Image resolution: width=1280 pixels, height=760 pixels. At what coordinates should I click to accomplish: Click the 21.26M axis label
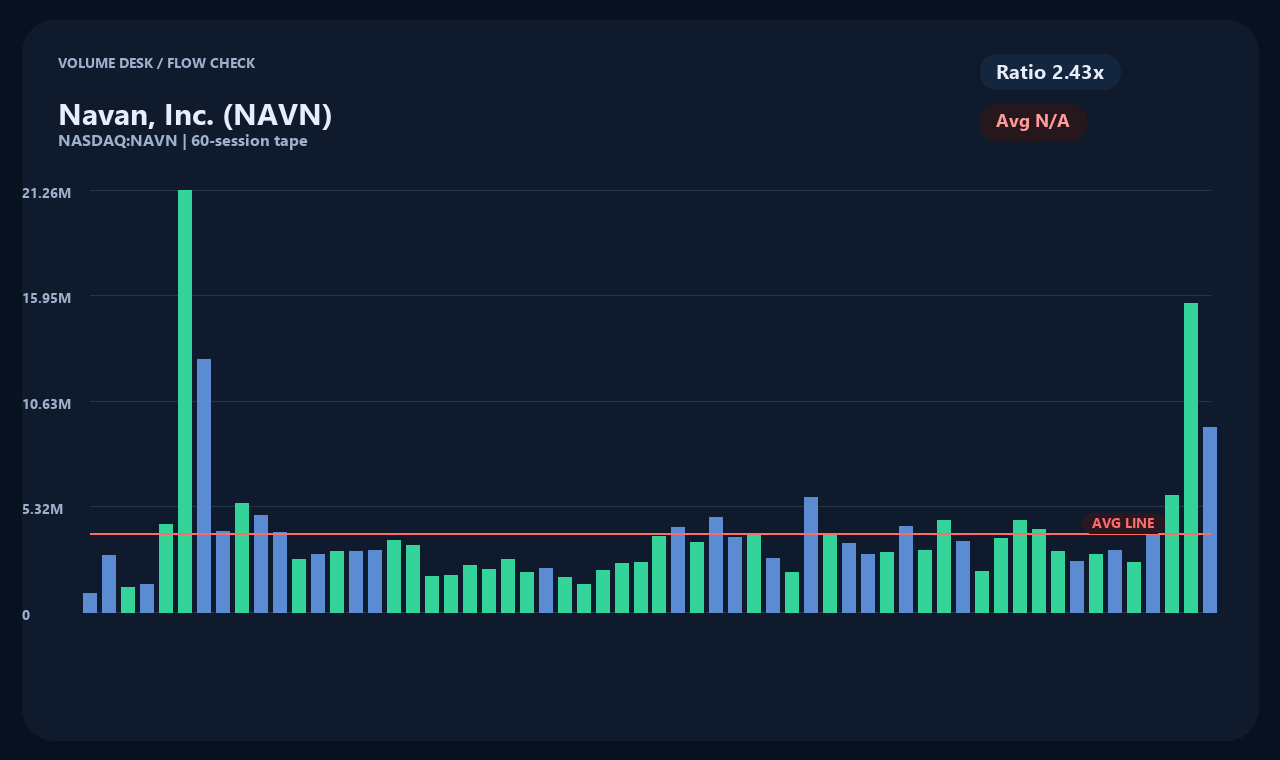pyautogui.click(x=46, y=192)
